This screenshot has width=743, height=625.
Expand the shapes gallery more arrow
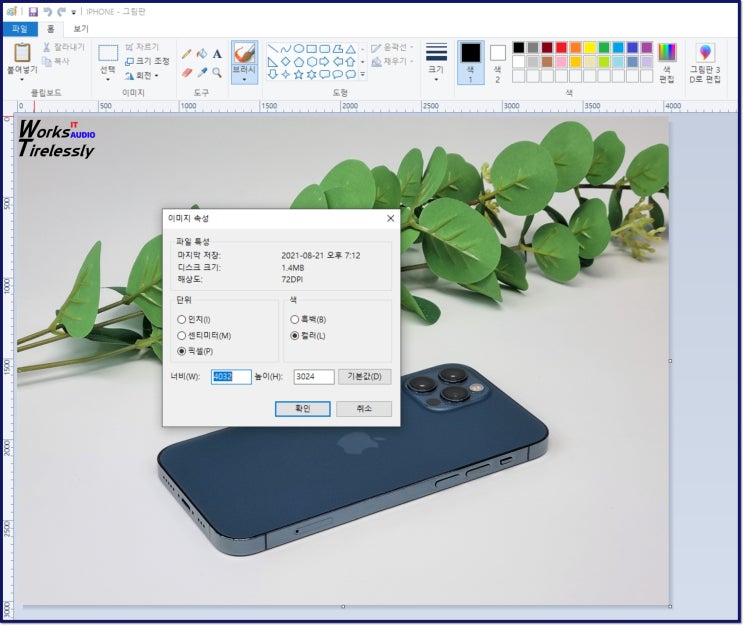click(362, 74)
